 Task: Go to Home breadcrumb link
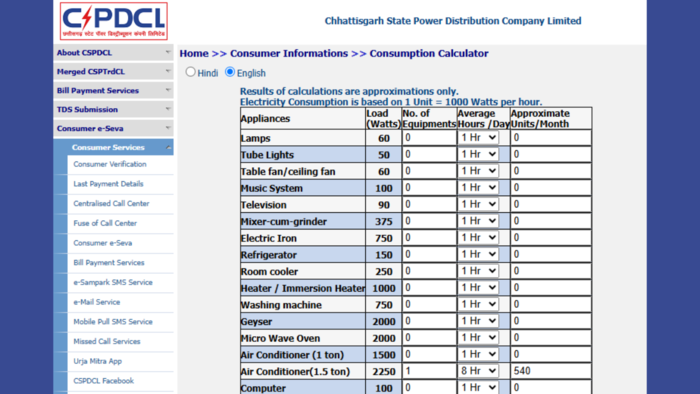click(x=194, y=54)
